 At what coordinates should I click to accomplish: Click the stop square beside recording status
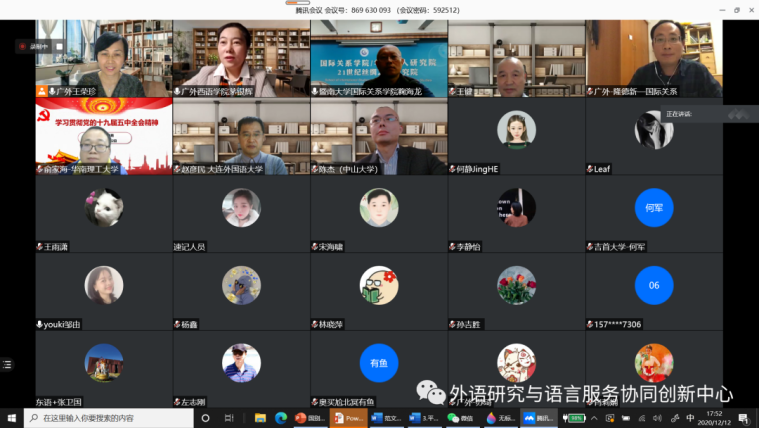(x=58, y=46)
